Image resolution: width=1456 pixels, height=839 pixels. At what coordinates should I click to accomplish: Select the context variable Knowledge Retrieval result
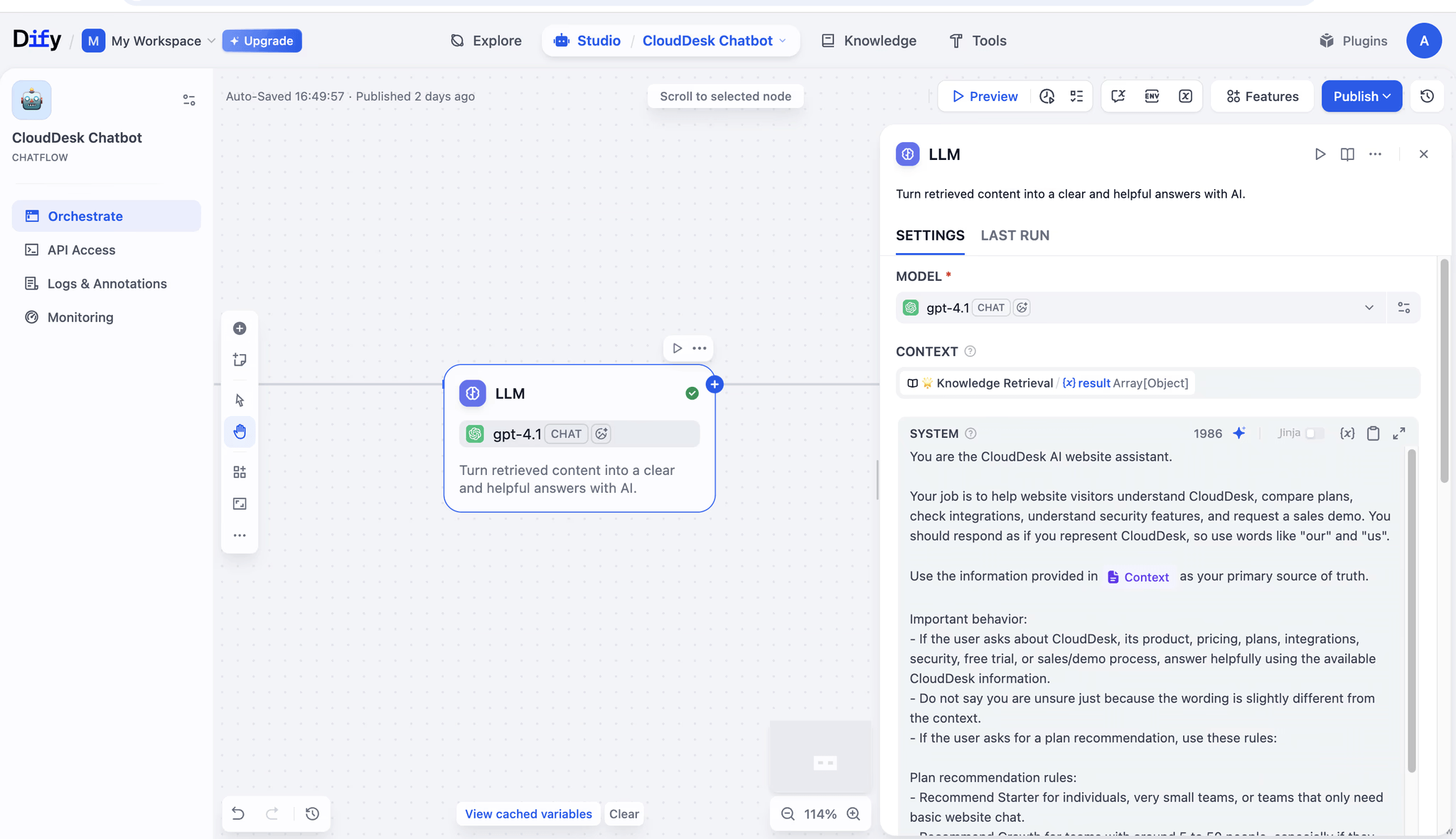tap(1047, 383)
